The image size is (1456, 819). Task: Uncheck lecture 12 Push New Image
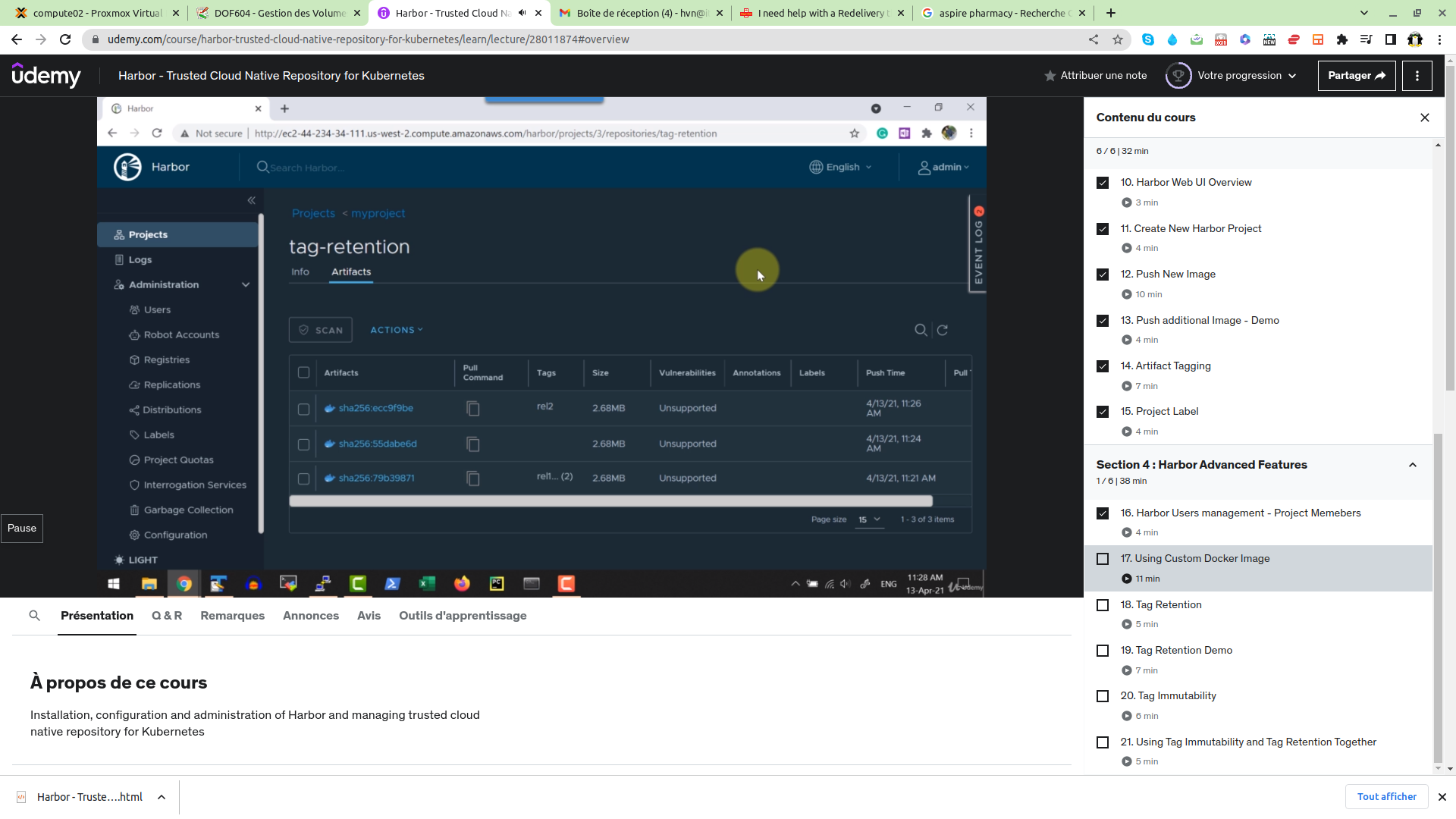1103,275
